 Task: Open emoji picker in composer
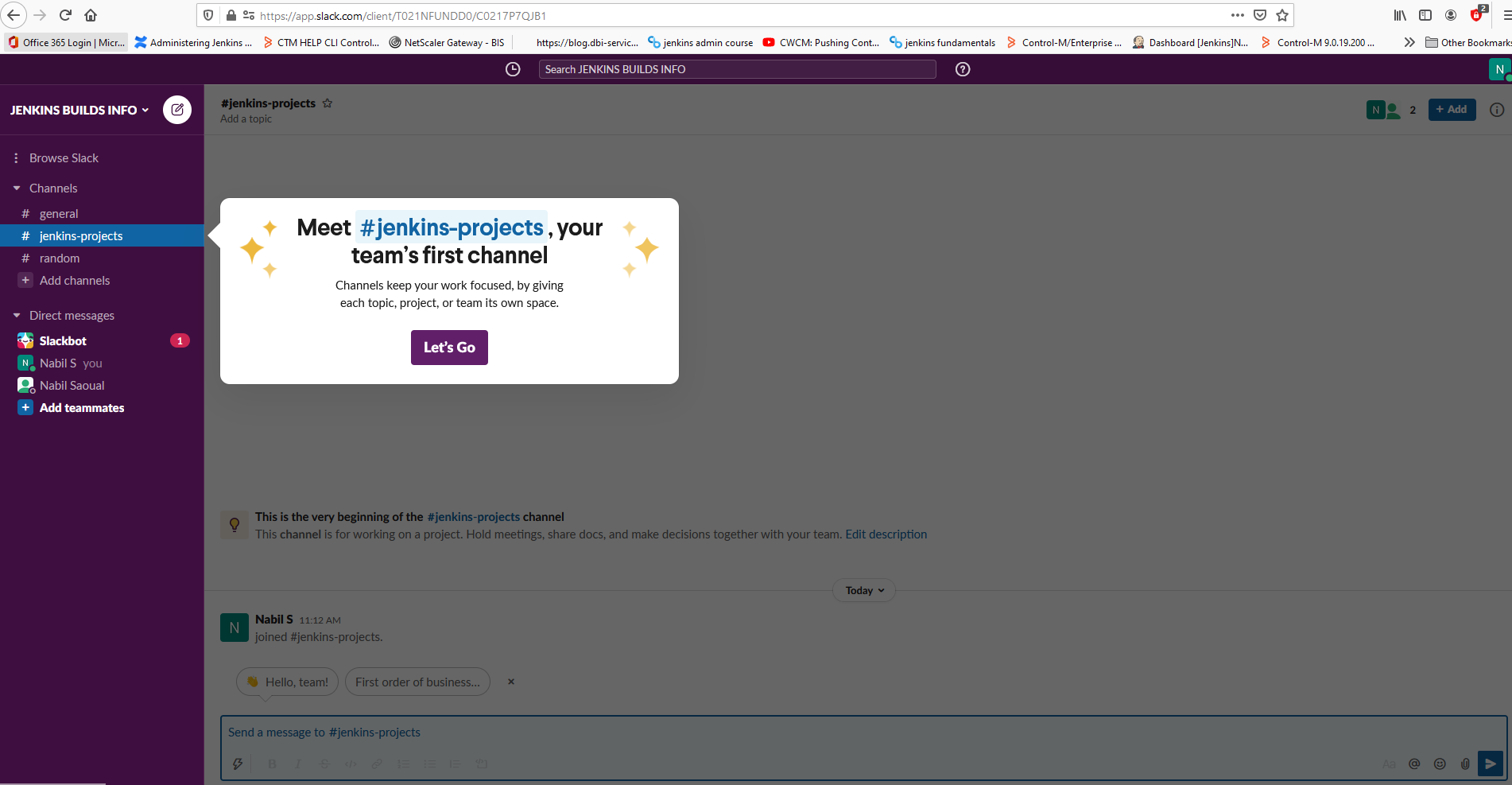1440,764
